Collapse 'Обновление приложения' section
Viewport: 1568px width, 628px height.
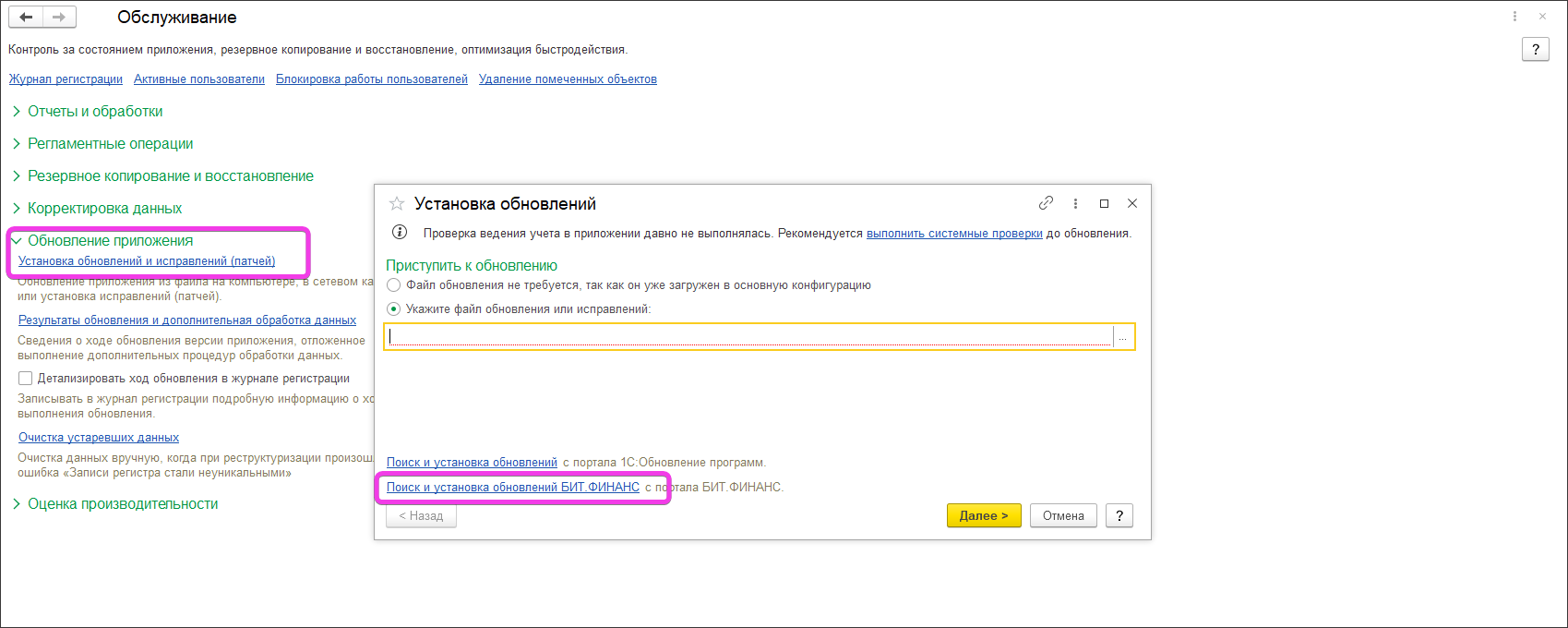17,241
